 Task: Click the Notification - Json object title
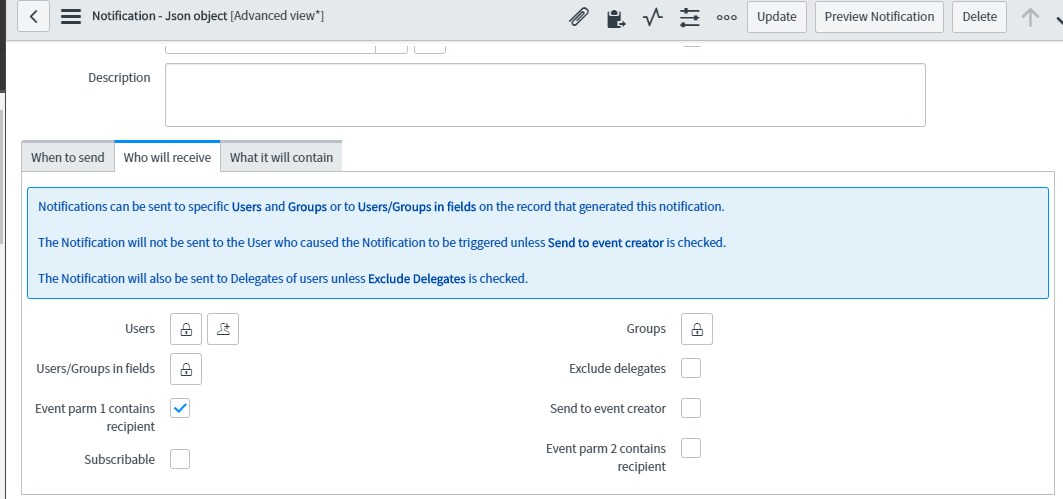click(x=159, y=16)
